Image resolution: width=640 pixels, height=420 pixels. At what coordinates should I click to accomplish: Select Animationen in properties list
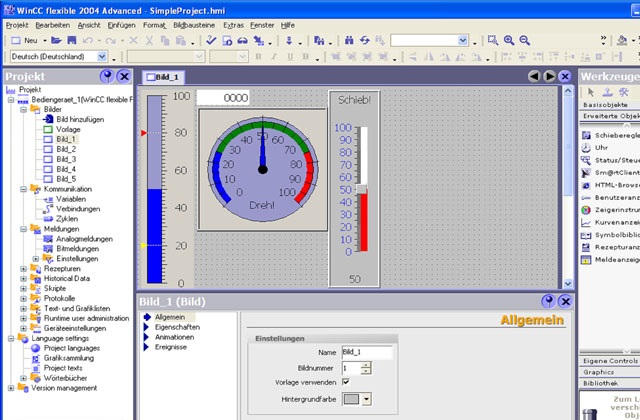pos(174,337)
